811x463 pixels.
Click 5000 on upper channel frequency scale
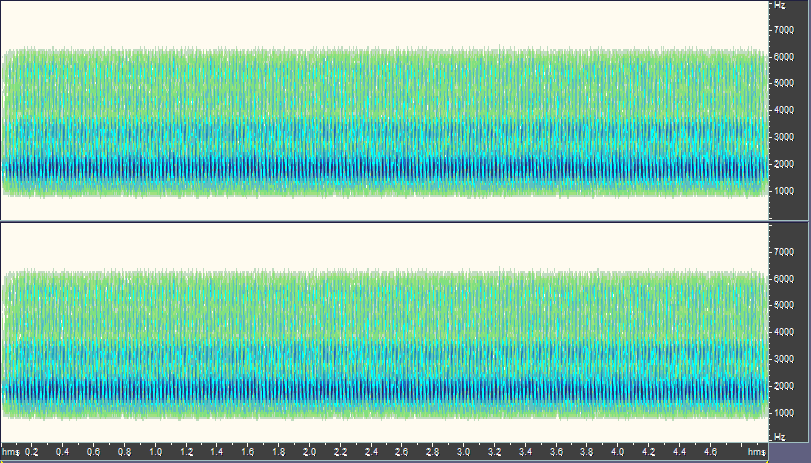tap(784, 83)
